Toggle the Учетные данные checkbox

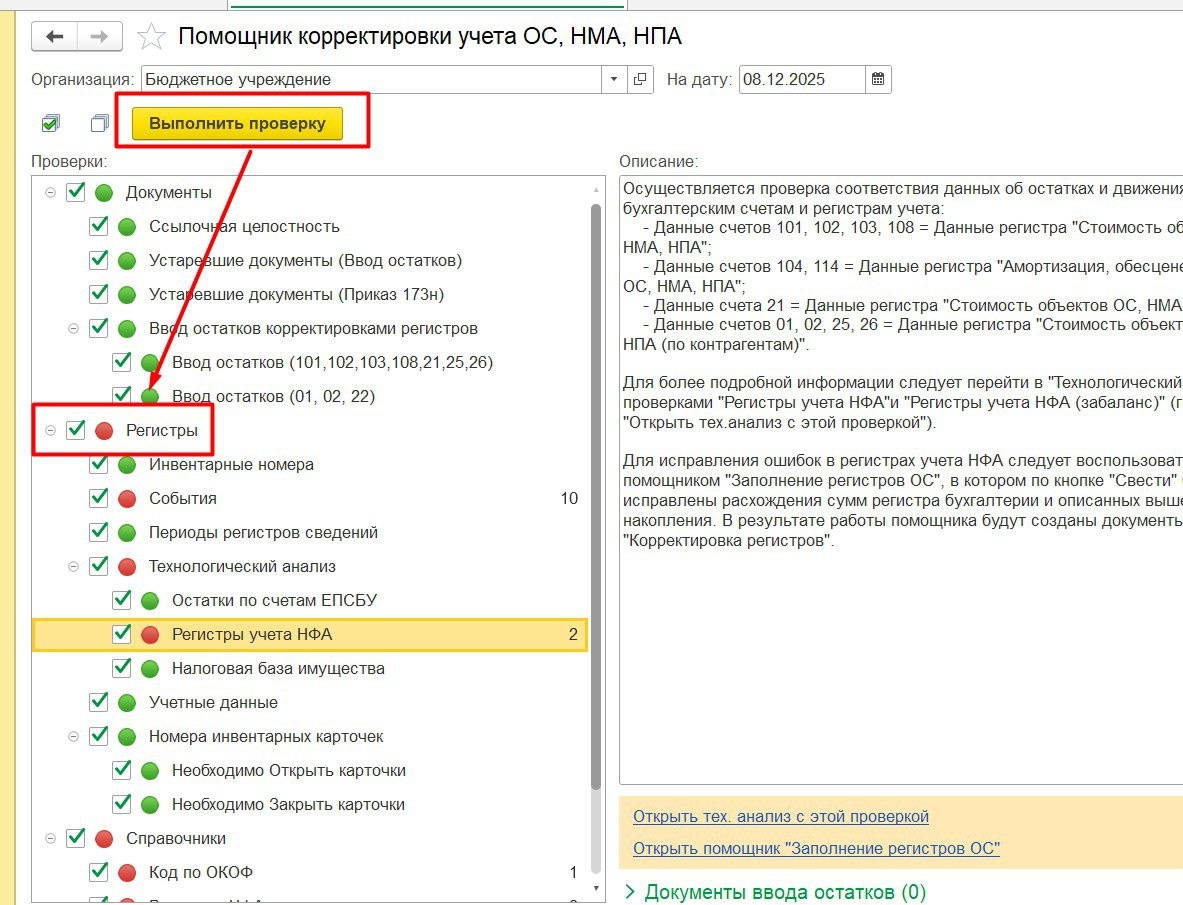(x=99, y=701)
